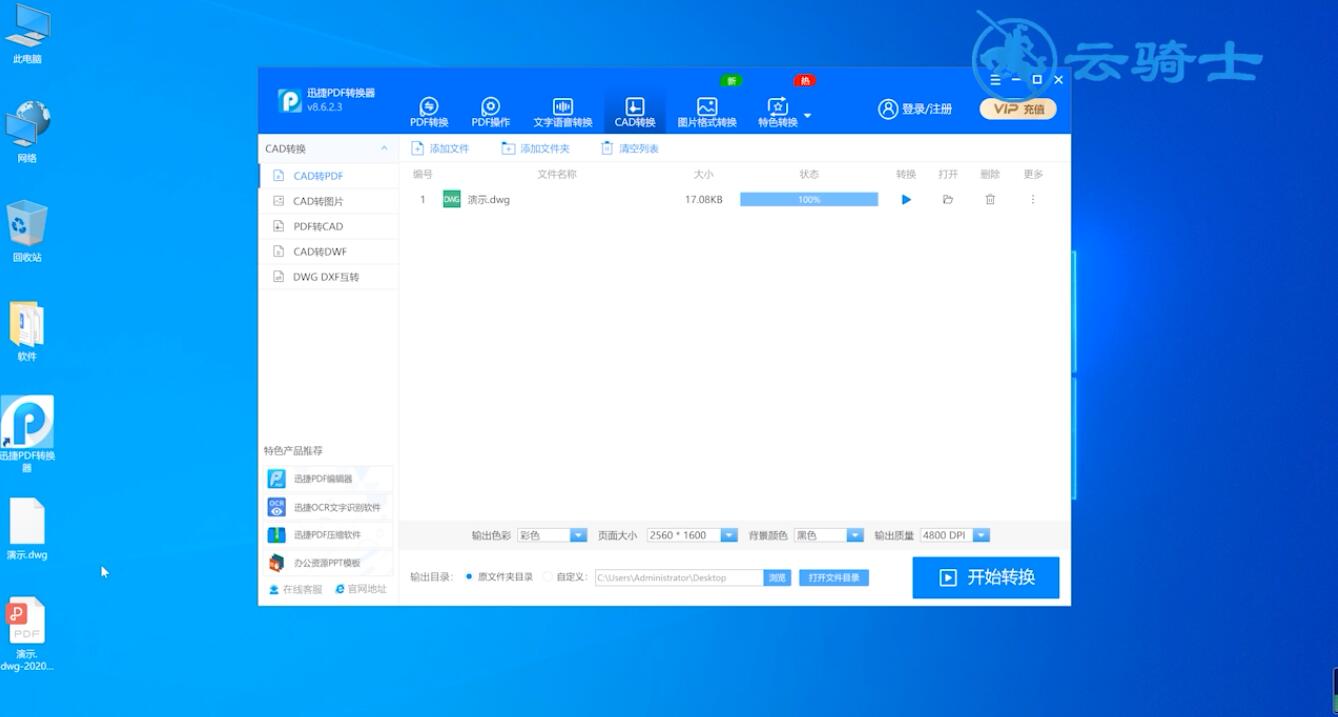Select PDF转CAD in sidebar
Viewport: 1338px width, 717px height.
[328, 226]
